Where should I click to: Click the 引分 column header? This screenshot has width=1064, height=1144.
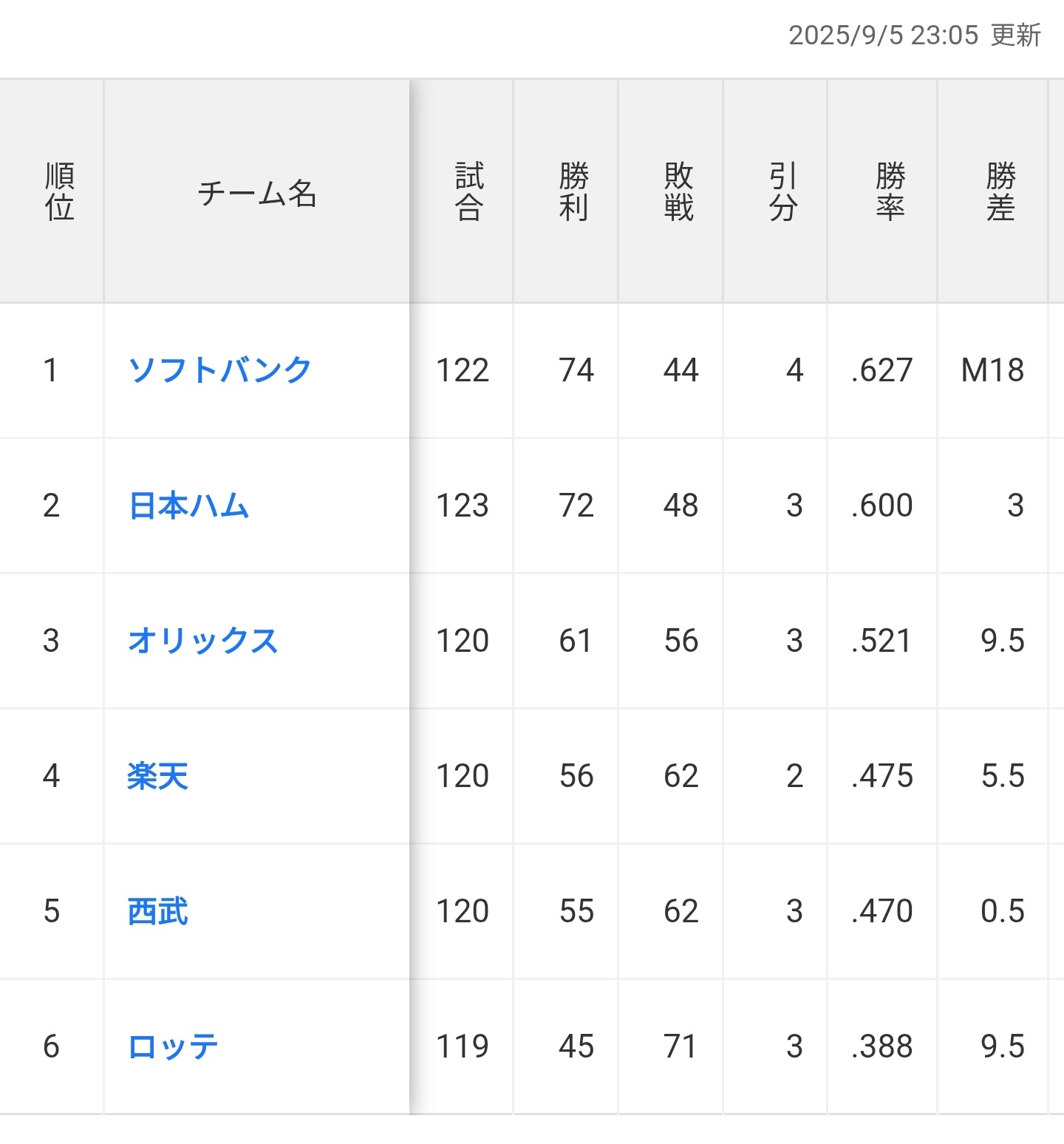783,192
